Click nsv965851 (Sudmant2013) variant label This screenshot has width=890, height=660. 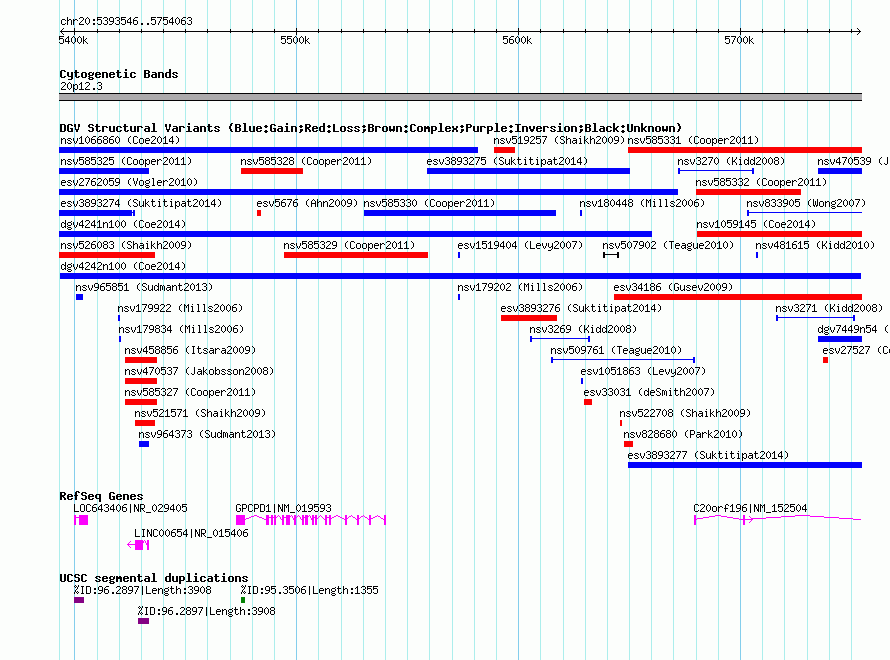click(144, 287)
